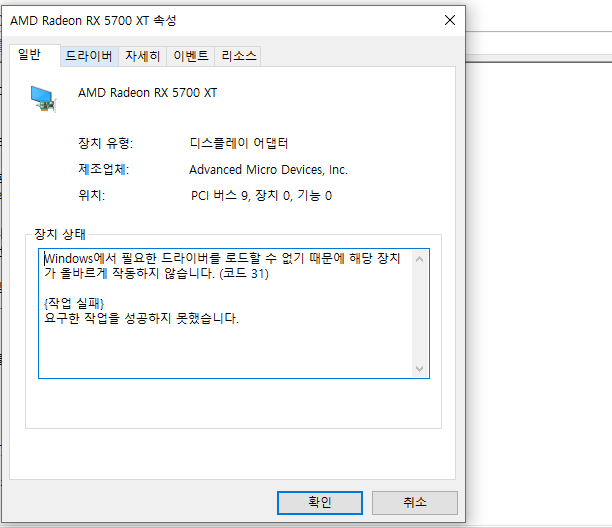Click inside the 장치 상태 text box
The height and width of the screenshot is (528, 612).
[234, 313]
